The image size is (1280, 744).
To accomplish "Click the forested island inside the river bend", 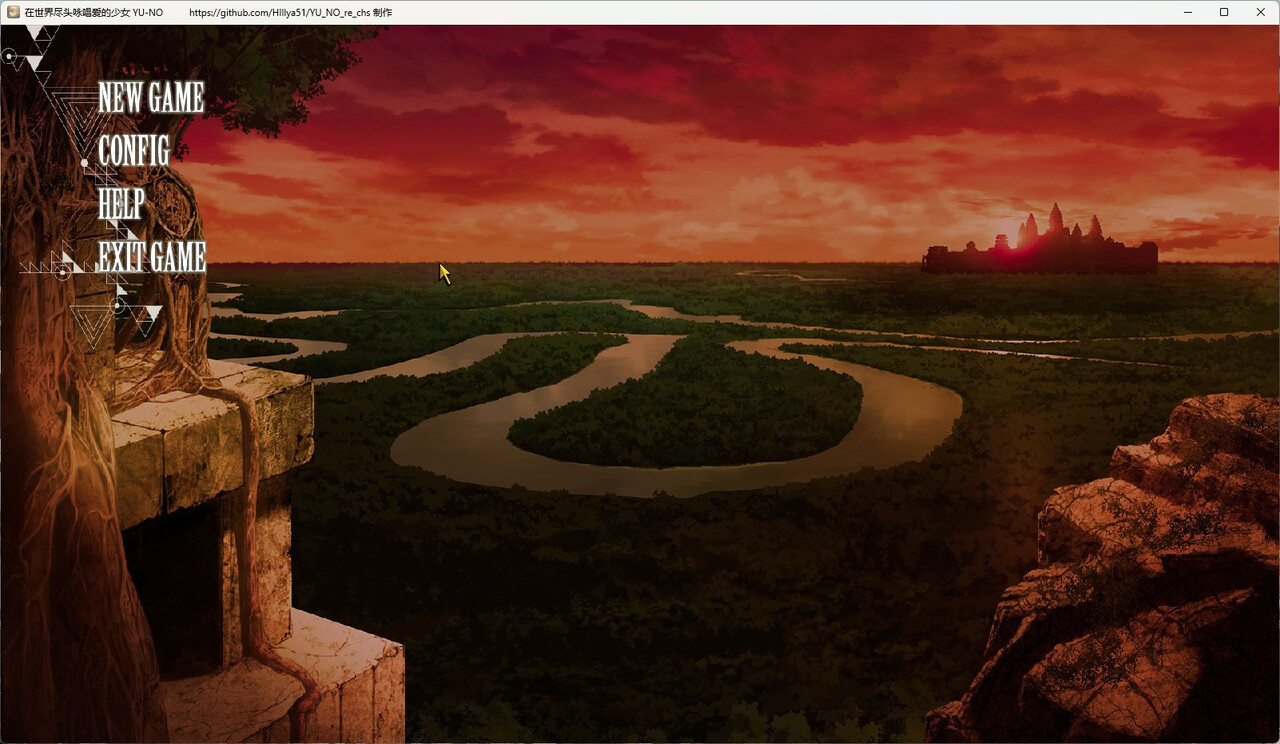I will 690,405.
